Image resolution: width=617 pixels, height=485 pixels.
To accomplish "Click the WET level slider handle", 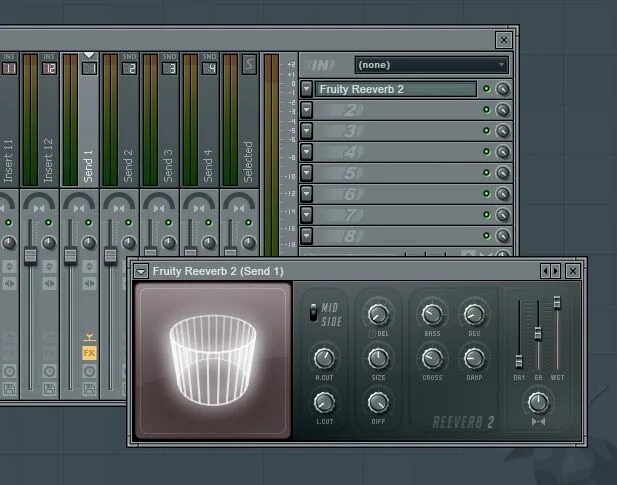I will pyautogui.click(x=557, y=302).
